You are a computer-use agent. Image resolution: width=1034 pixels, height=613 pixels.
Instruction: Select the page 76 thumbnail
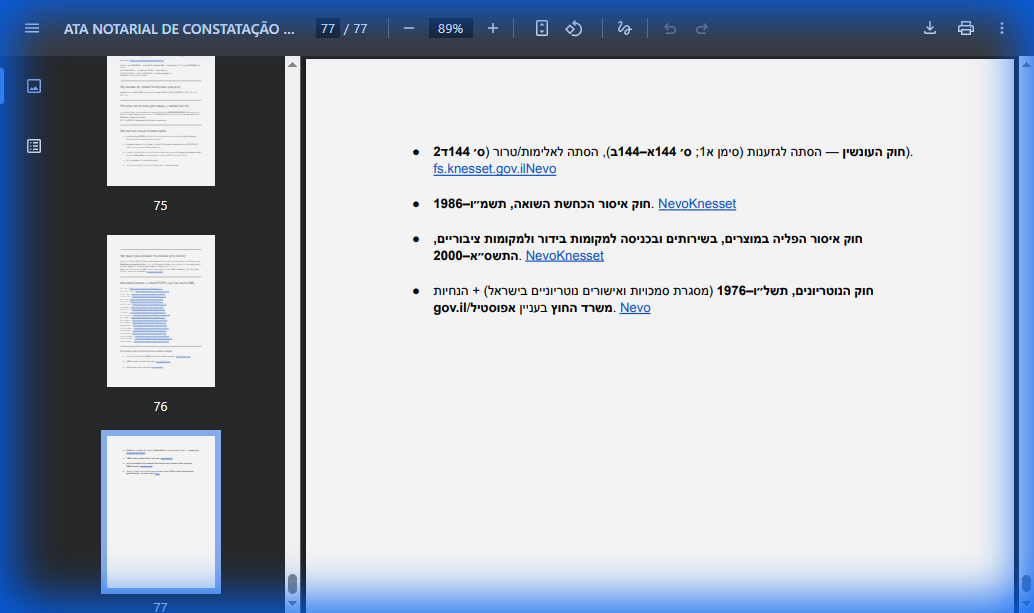(x=160, y=311)
